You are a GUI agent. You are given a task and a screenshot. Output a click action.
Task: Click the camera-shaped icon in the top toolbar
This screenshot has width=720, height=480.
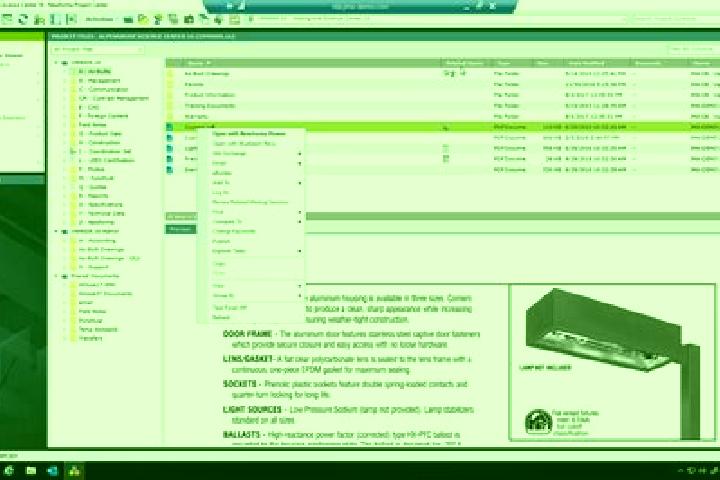click(x=188, y=19)
